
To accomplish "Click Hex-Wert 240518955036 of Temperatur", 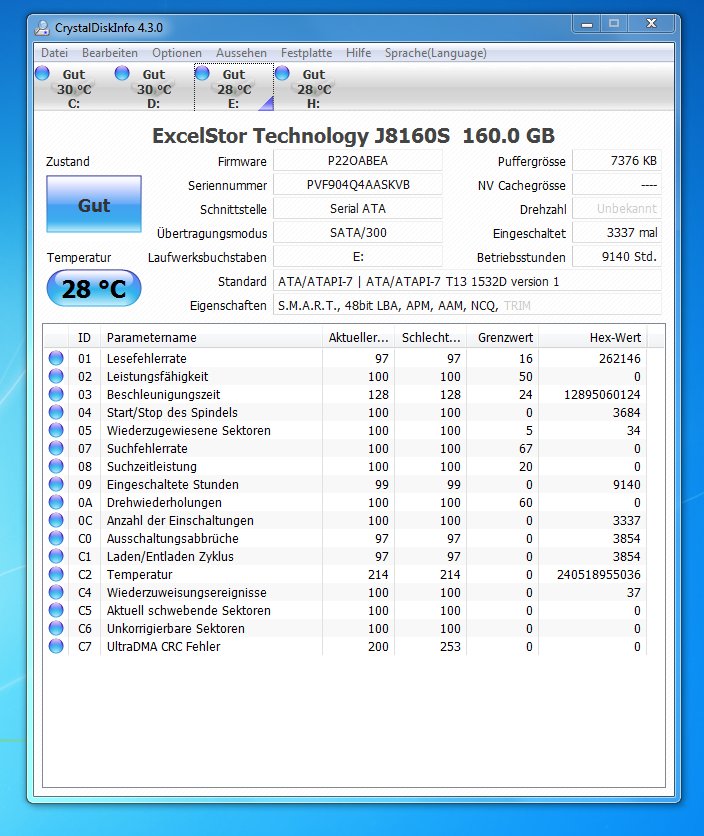I will coord(598,574).
